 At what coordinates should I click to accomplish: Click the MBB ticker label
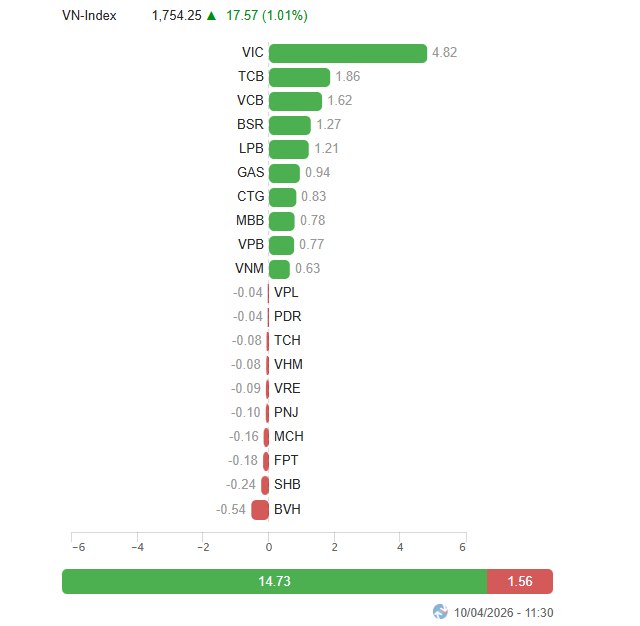[250, 221]
